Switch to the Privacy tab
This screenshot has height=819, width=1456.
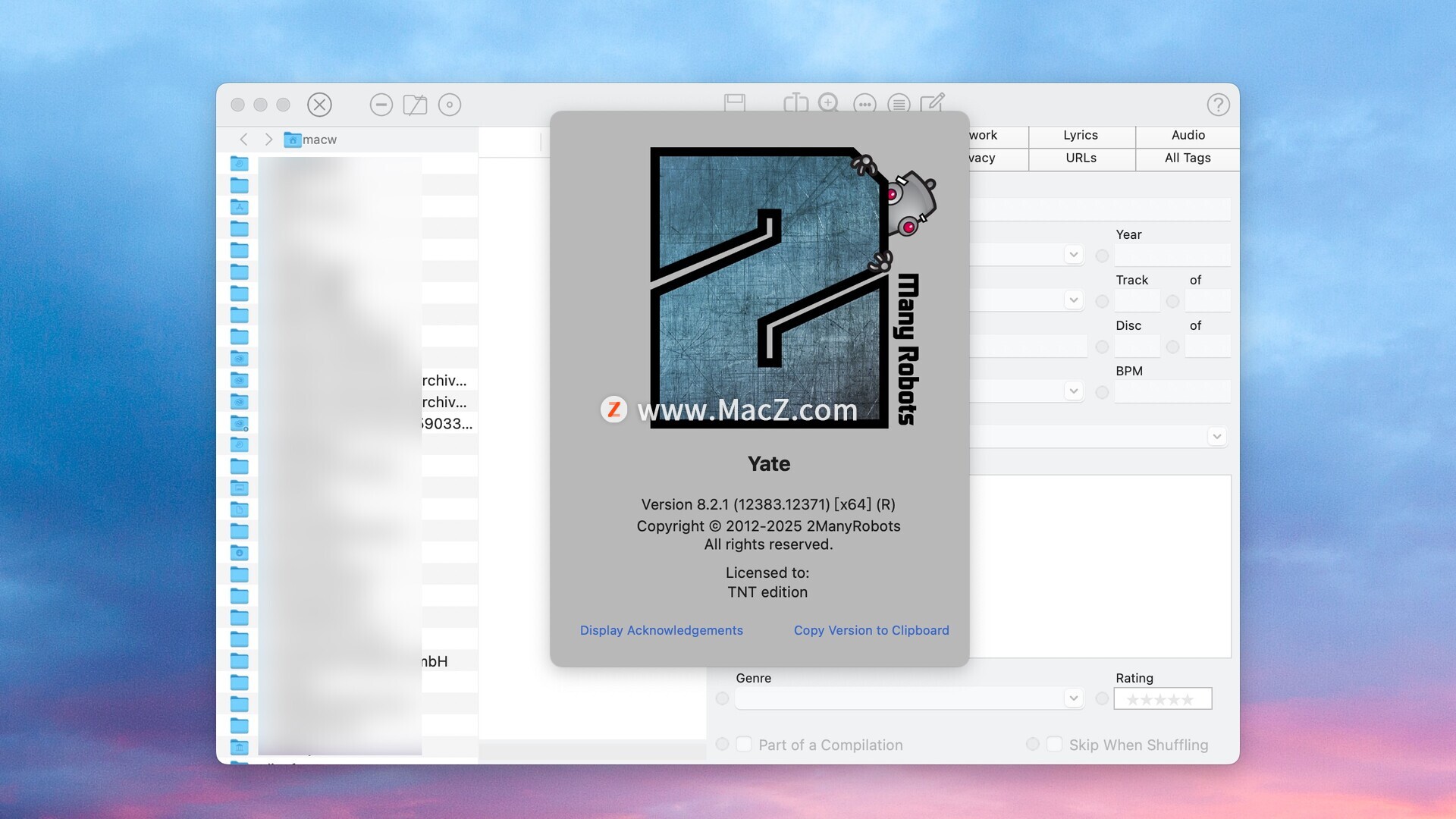[998, 158]
